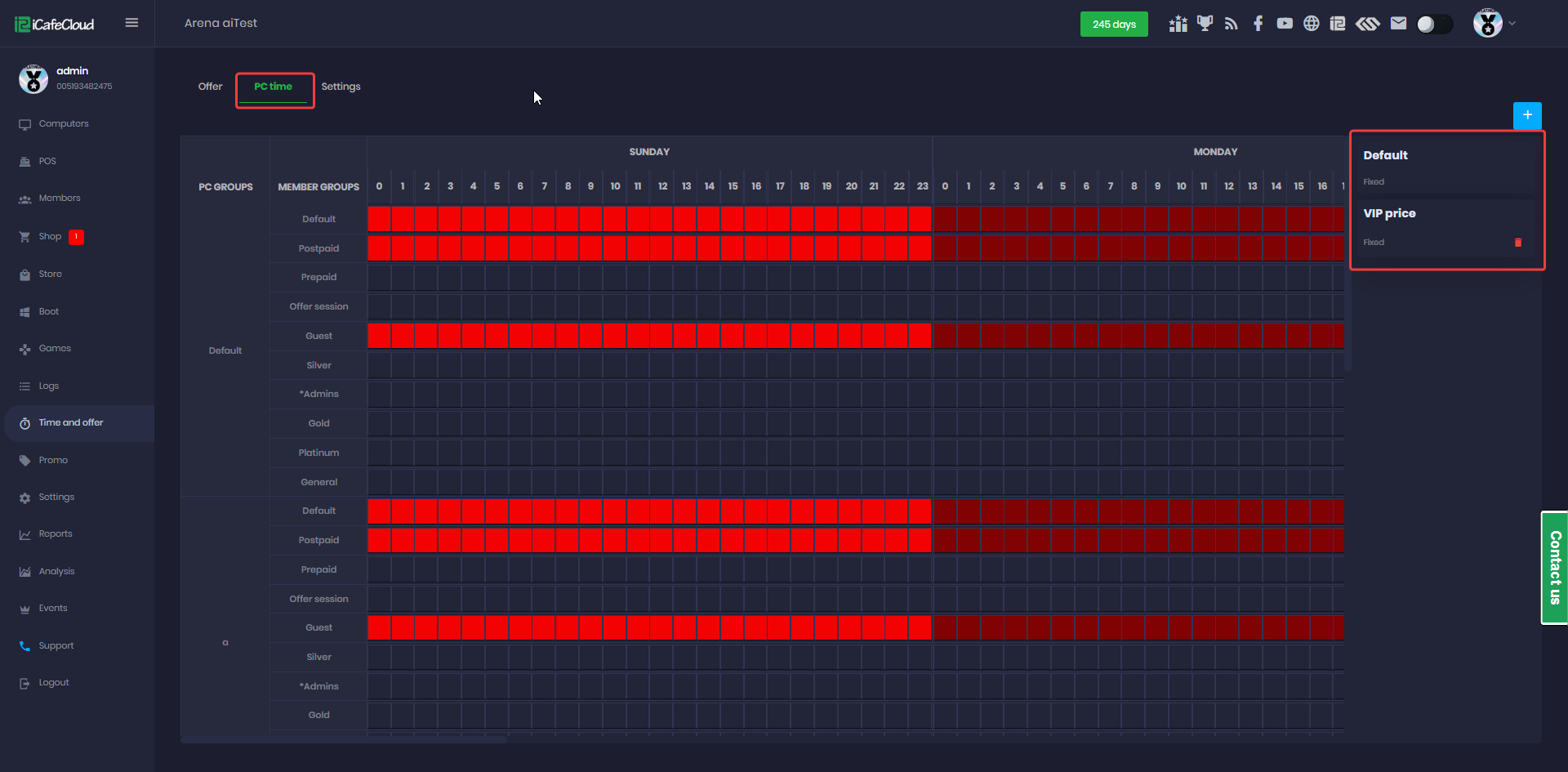Open the YouTube channel icon
The image size is (1568, 772).
(1285, 24)
